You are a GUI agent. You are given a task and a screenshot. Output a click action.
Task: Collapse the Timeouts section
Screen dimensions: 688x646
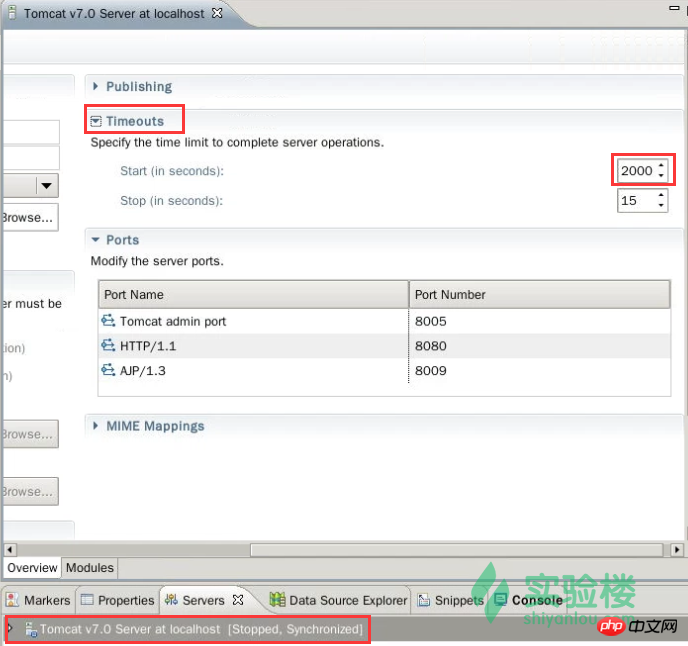[96, 121]
